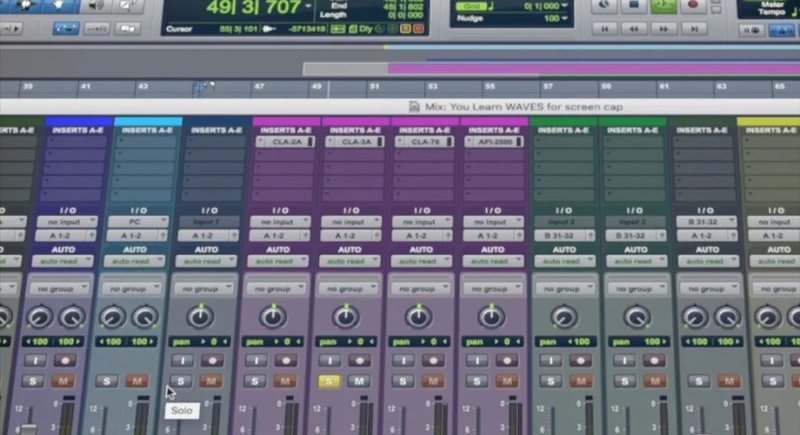The width and height of the screenshot is (800, 435).
Task: Click the AUTO label on API-2500 track
Action: [492, 249]
